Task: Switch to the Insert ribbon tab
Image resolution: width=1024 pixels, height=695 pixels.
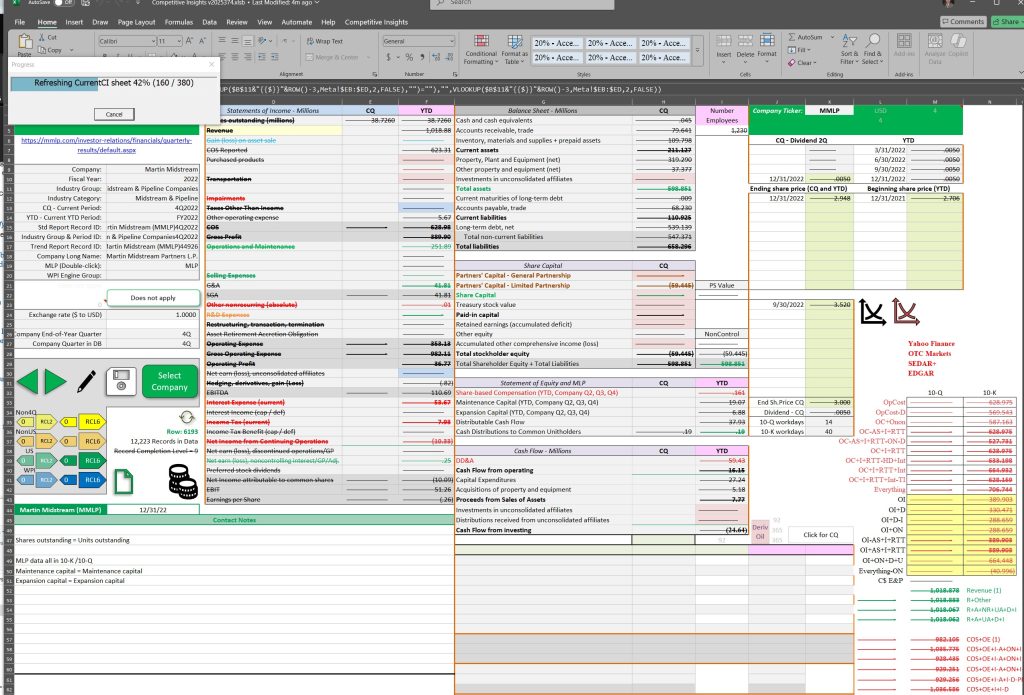Action: (x=74, y=22)
